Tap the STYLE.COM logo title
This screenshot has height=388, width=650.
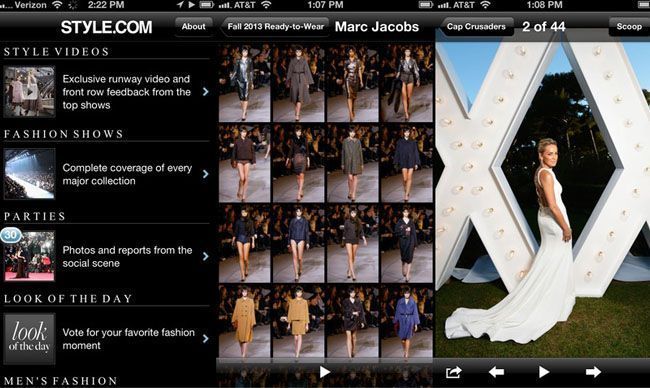[106, 27]
